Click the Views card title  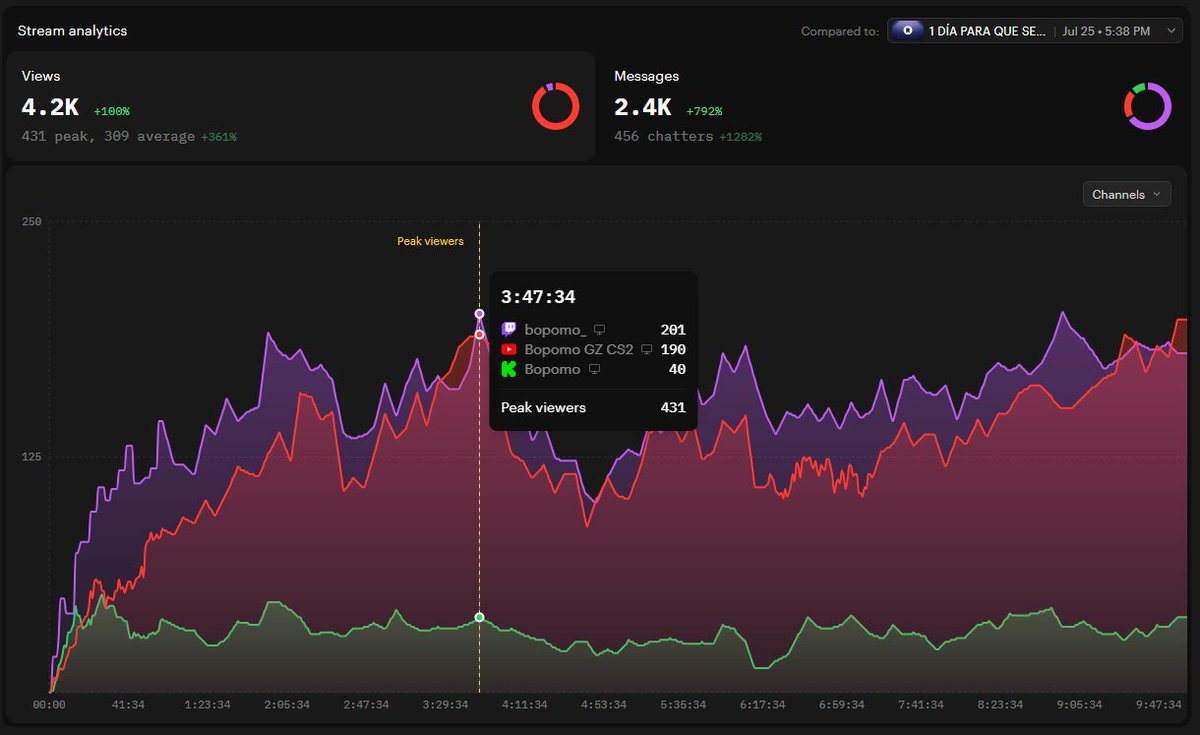coord(41,76)
